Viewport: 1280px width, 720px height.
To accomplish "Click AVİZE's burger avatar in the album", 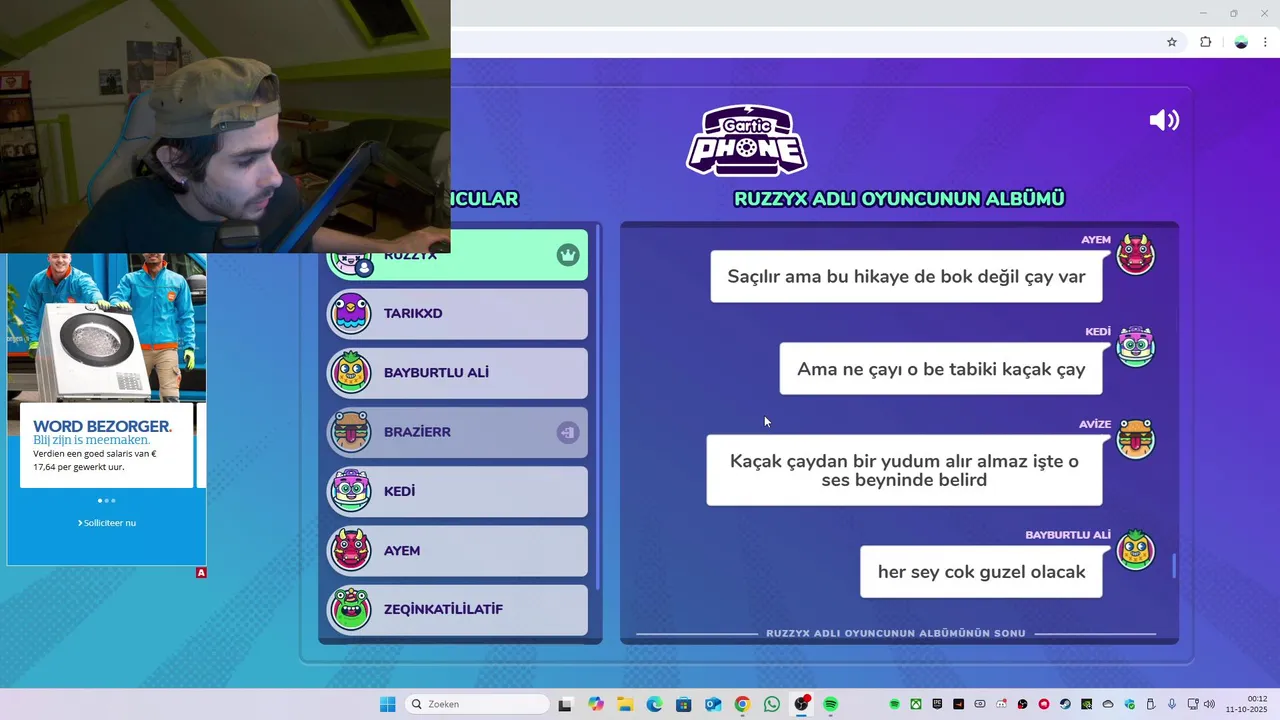I will (1136, 438).
